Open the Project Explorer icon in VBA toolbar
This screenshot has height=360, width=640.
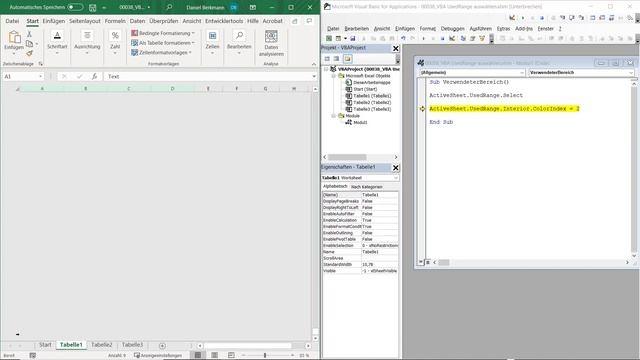pos(463,38)
